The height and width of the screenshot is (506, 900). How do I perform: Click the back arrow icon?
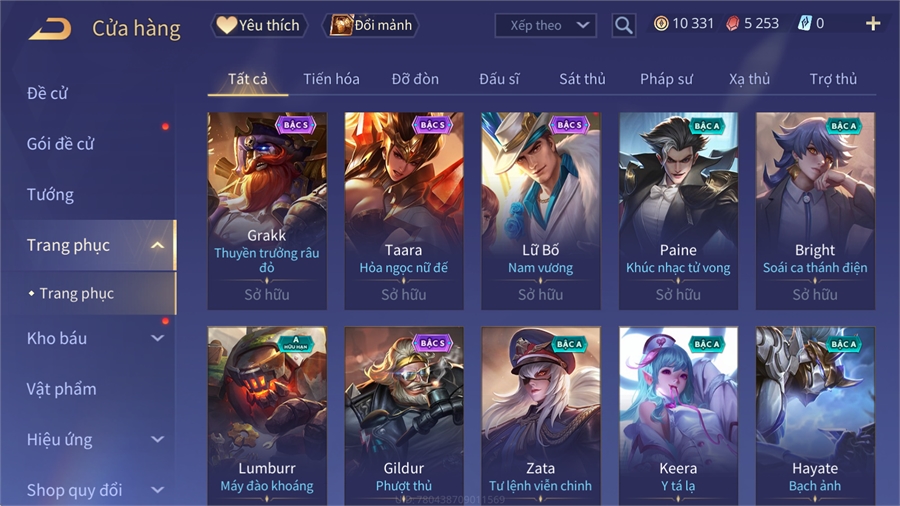(50, 28)
